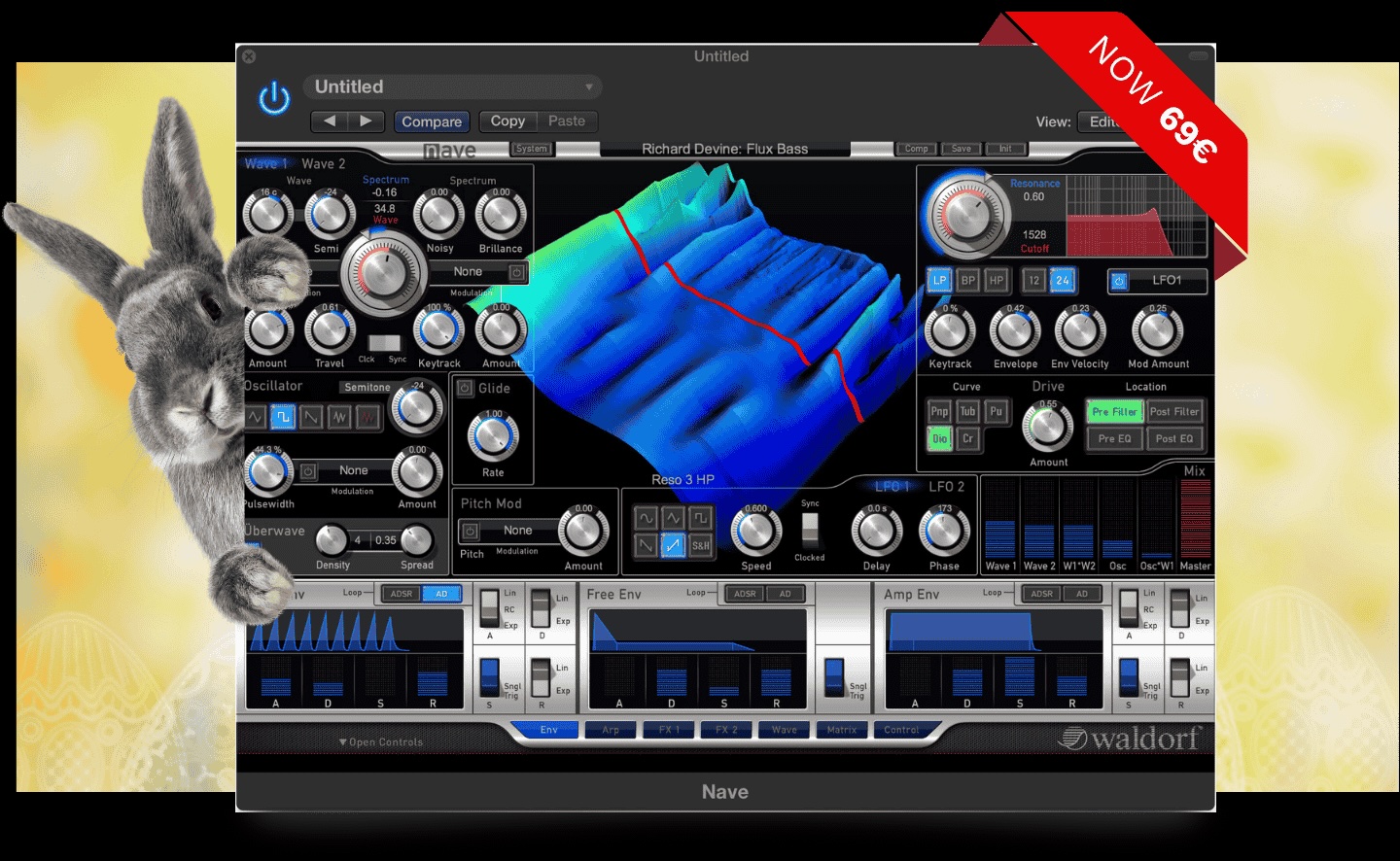Click the large Wave position knob
The width and height of the screenshot is (1400, 861).
coord(384,275)
